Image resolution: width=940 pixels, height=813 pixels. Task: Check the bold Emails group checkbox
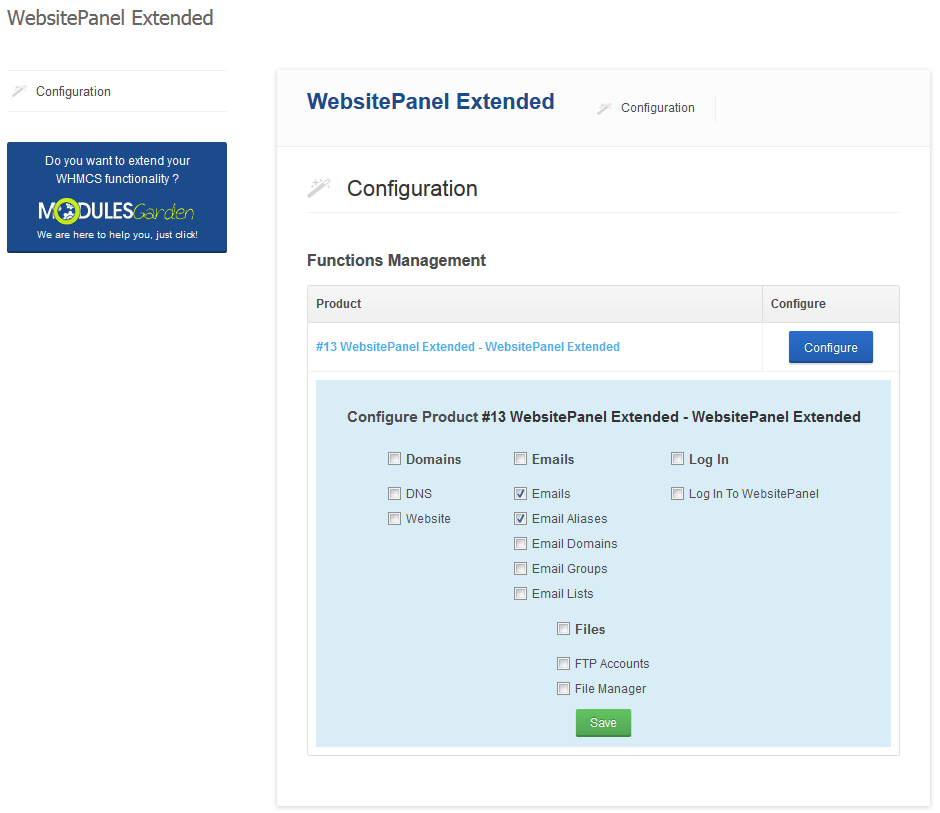coord(520,459)
